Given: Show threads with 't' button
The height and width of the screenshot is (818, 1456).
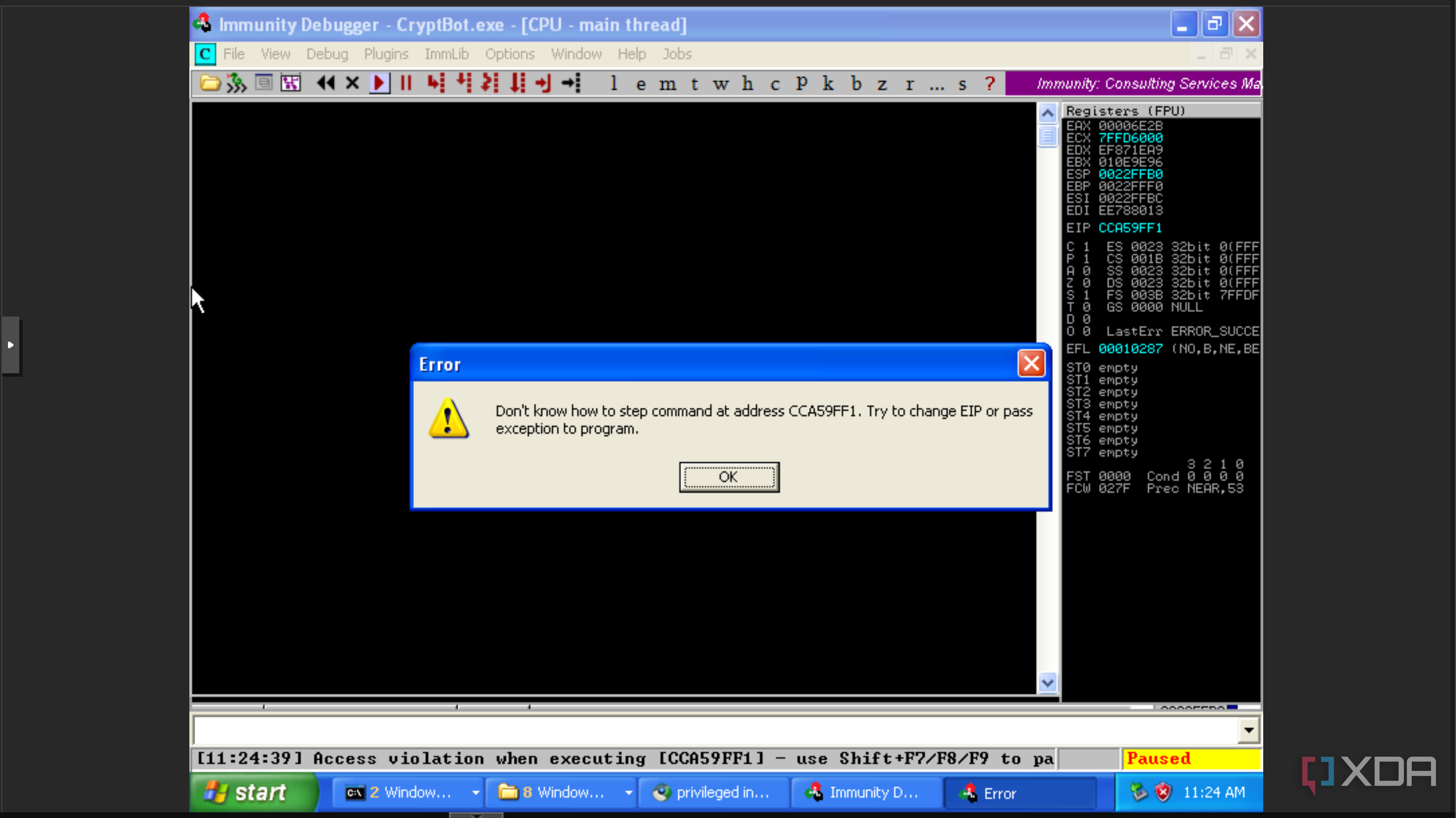Looking at the screenshot, I should tap(695, 84).
